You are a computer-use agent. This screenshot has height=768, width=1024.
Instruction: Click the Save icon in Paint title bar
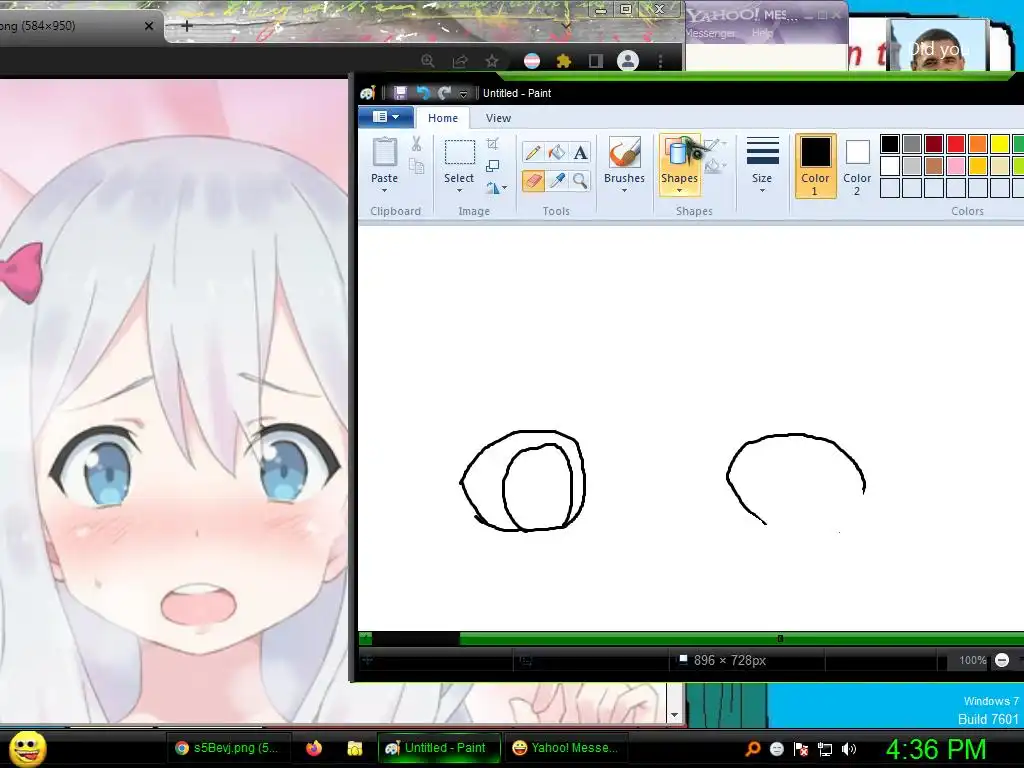pyautogui.click(x=400, y=93)
